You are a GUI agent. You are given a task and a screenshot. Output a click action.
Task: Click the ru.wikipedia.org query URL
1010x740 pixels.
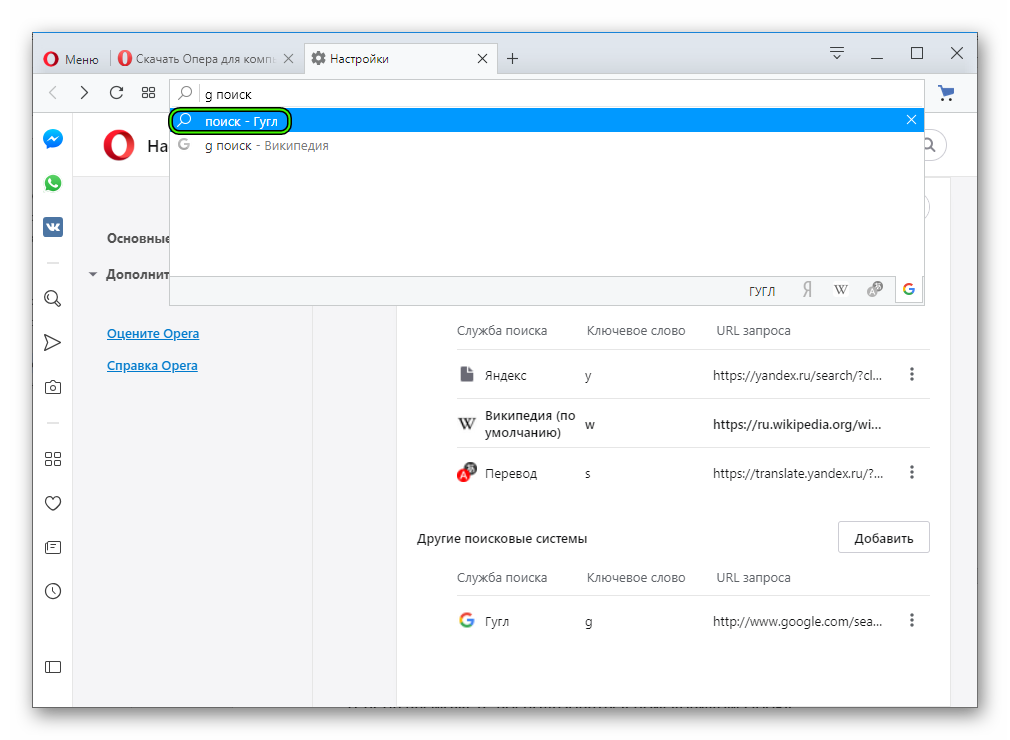pos(797,424)
